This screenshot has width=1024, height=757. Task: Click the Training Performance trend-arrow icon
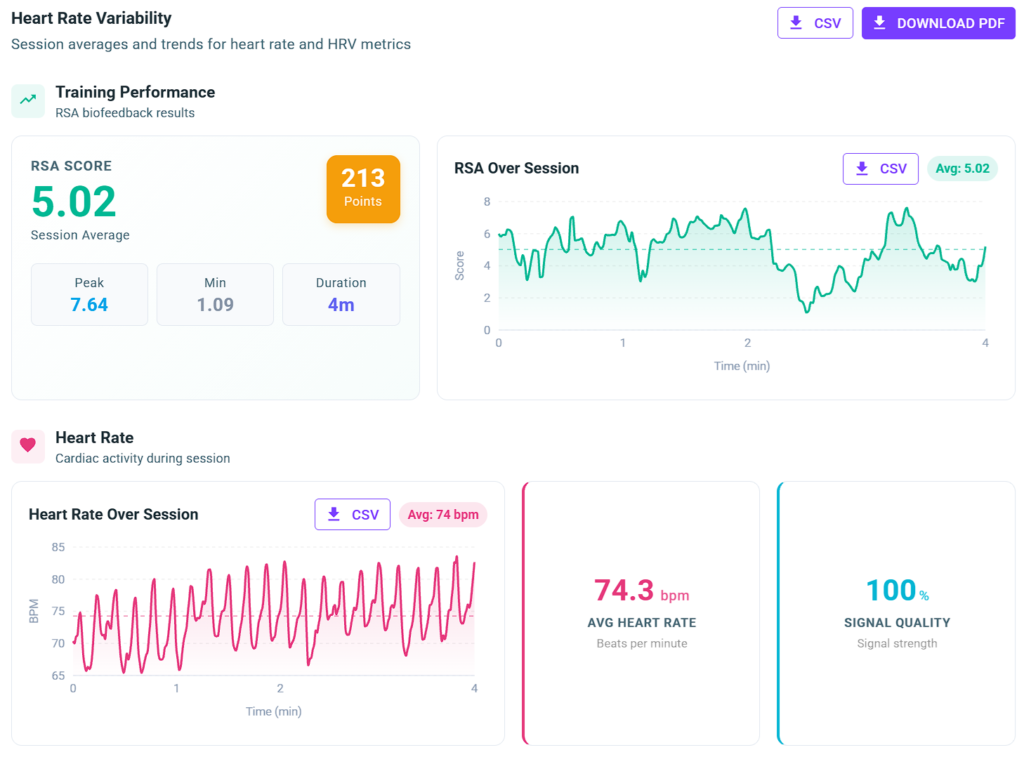pos(28,101)
